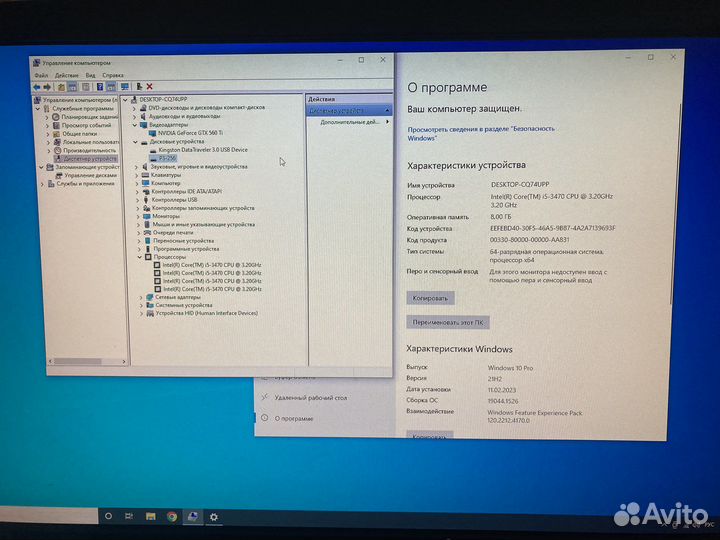This screenshot has width=720, height=540.
Task: Expand Аудиовходы и аудиовыходы node
Action: [x=134, y=117]
